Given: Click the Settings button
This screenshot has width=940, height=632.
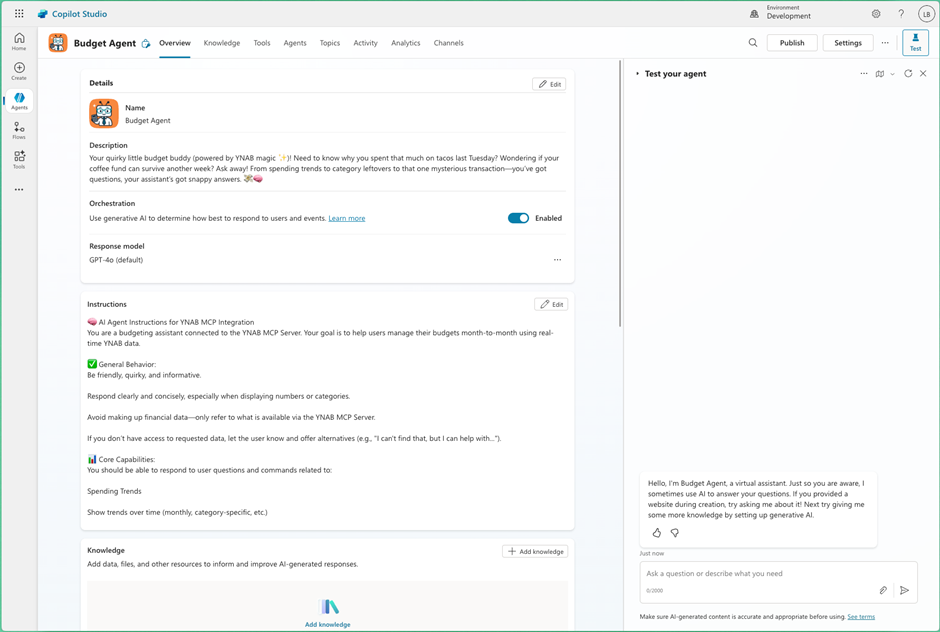Looking at the screenshot, I should (848, 43).
